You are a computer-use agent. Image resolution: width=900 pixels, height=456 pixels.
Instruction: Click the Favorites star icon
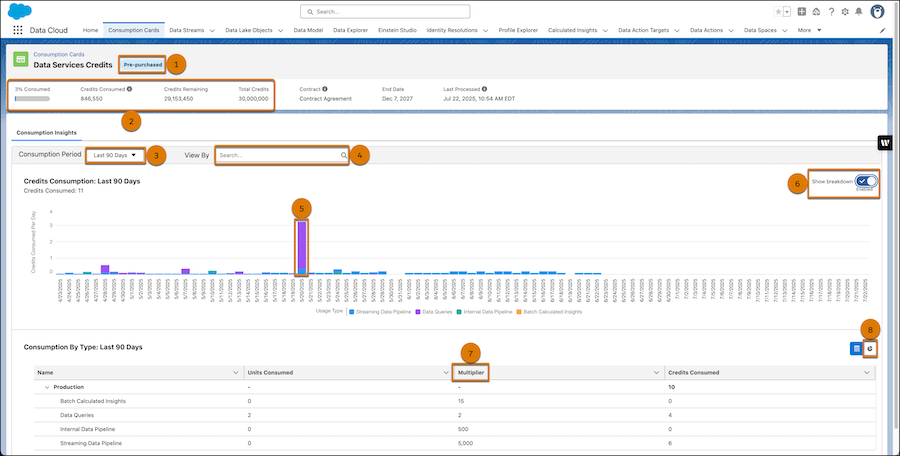pos(778,11)
